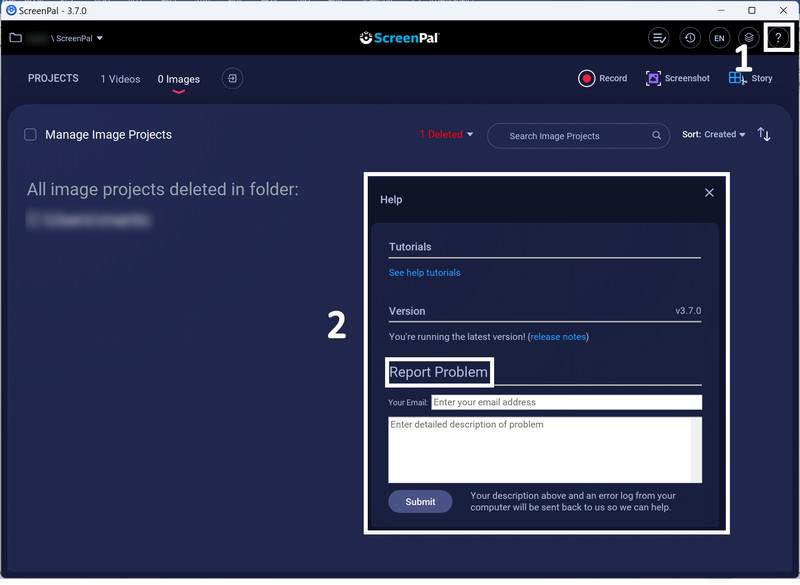Screen dimensions: 800x585
Task: Start a new recording with Record
Action: [603, 79]
